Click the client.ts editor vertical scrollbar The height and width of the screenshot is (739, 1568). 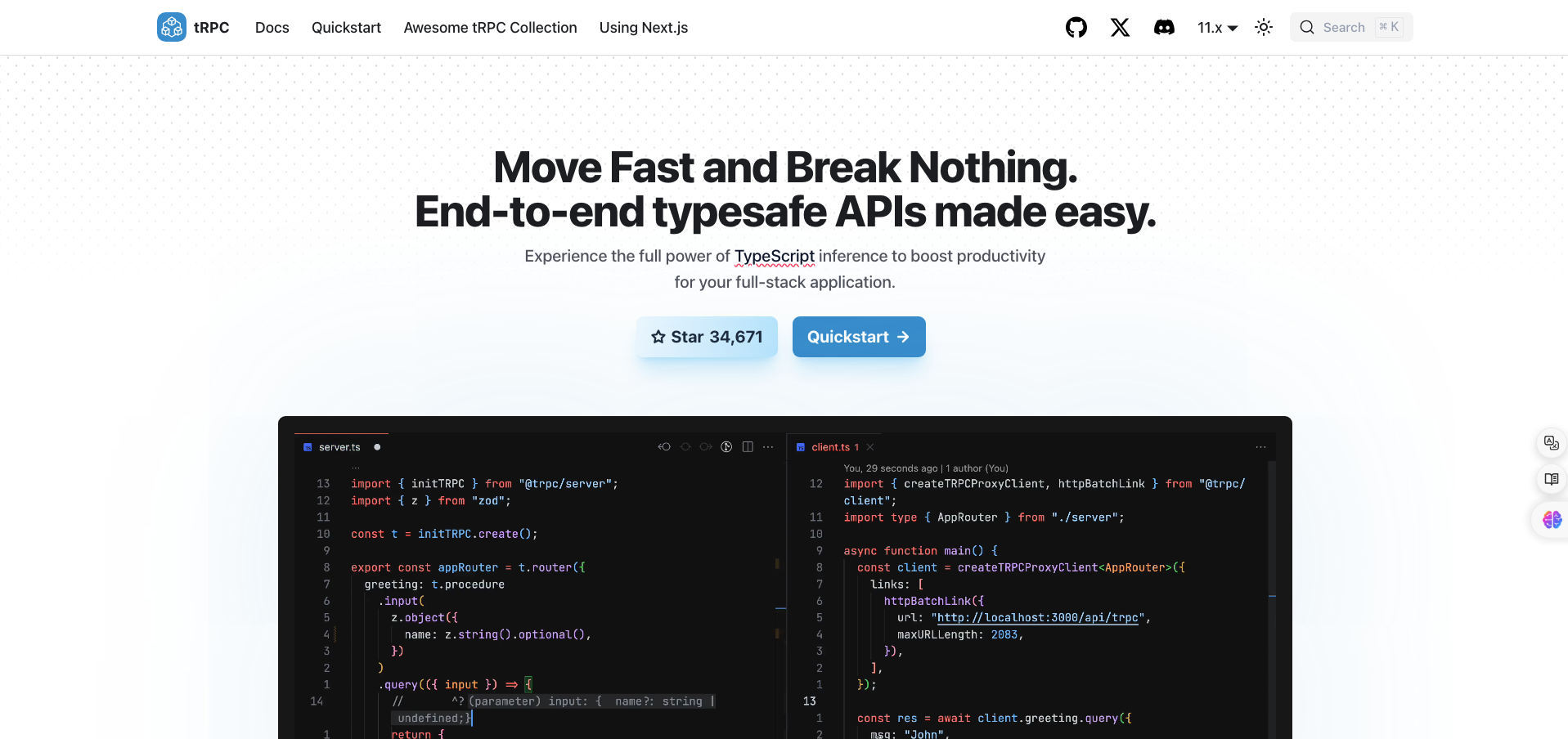point(1272,600)
